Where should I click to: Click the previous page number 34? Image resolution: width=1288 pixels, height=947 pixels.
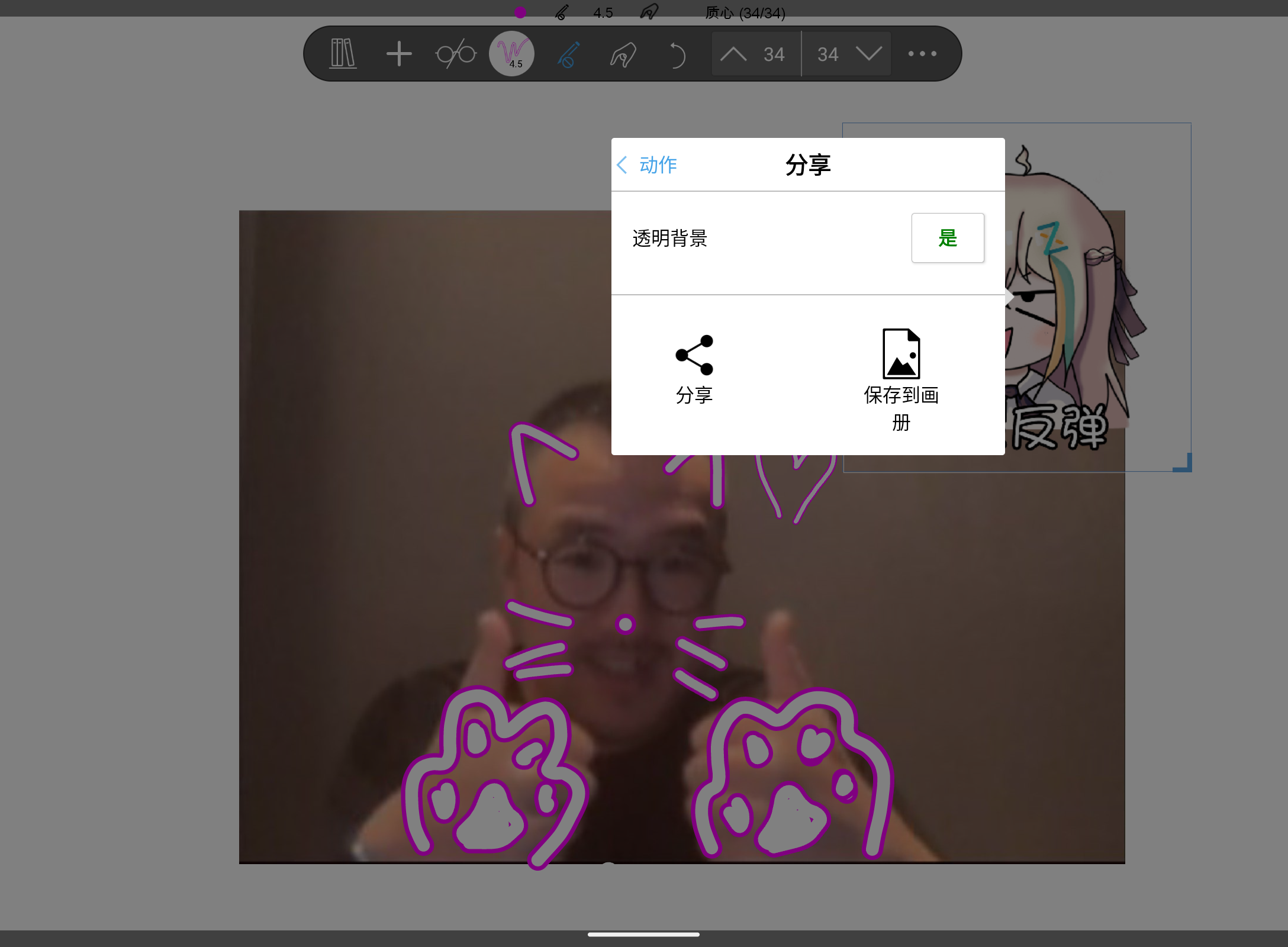(774, 54)
